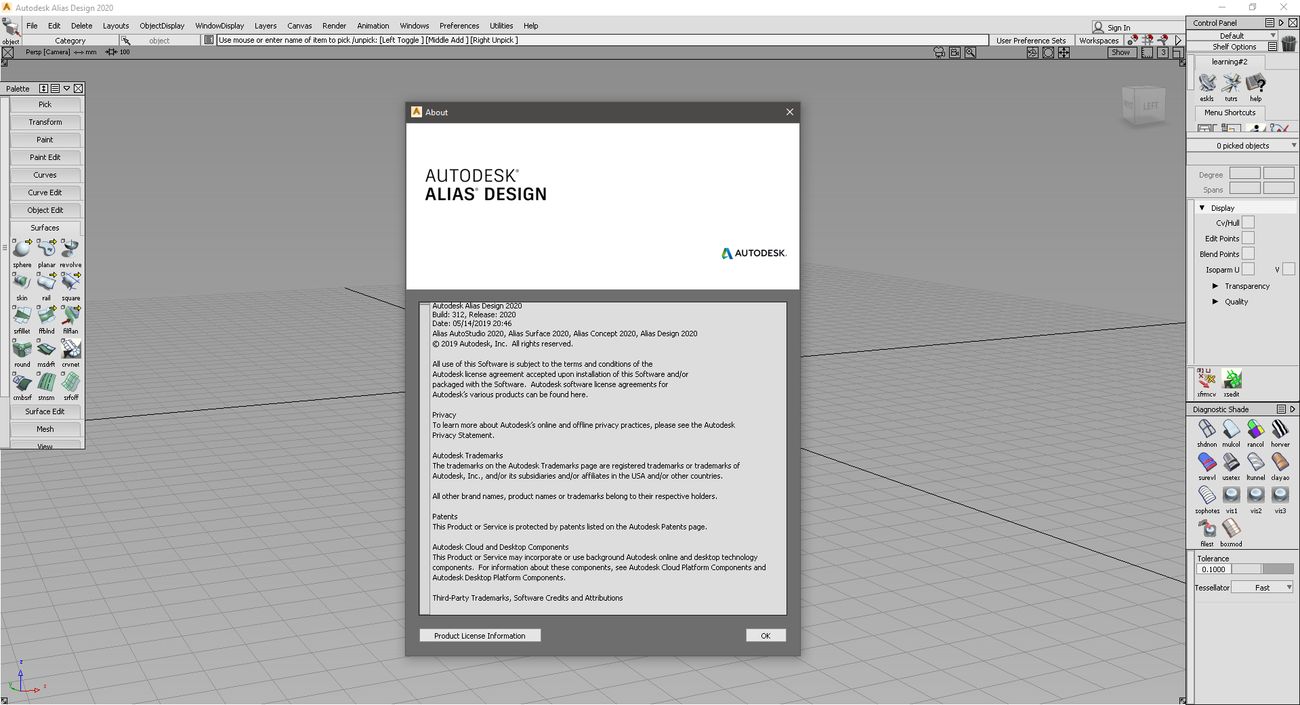Open the Render menu
Image resolution: width=1300 pixels, height=705 pixels.
pyautogui.click(x=334, y=25)
